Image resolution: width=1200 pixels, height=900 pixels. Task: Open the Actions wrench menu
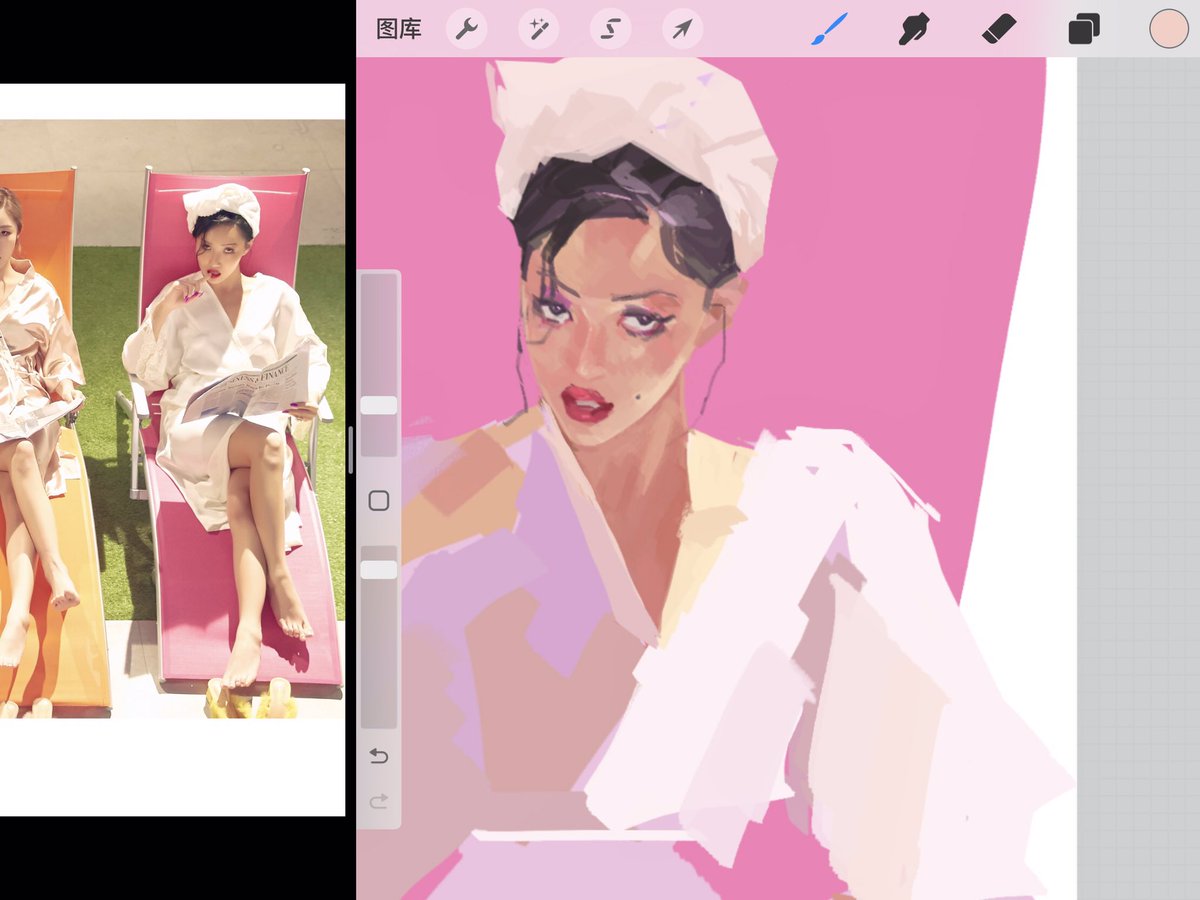(466, 29)
